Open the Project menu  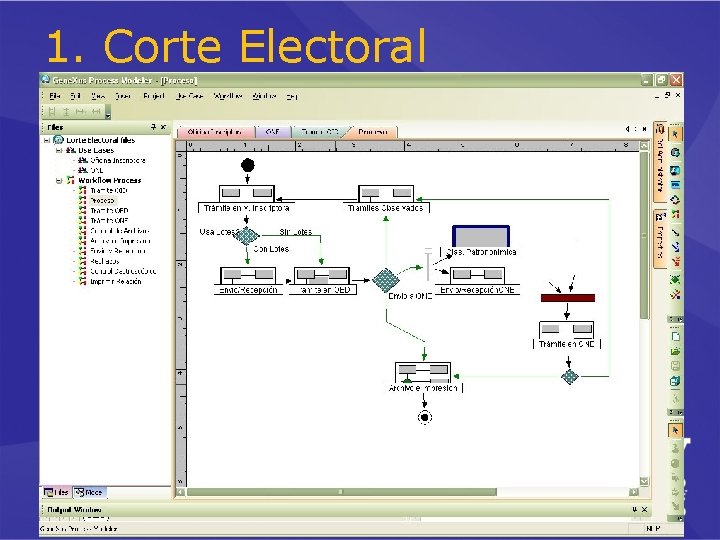[154, 96]
